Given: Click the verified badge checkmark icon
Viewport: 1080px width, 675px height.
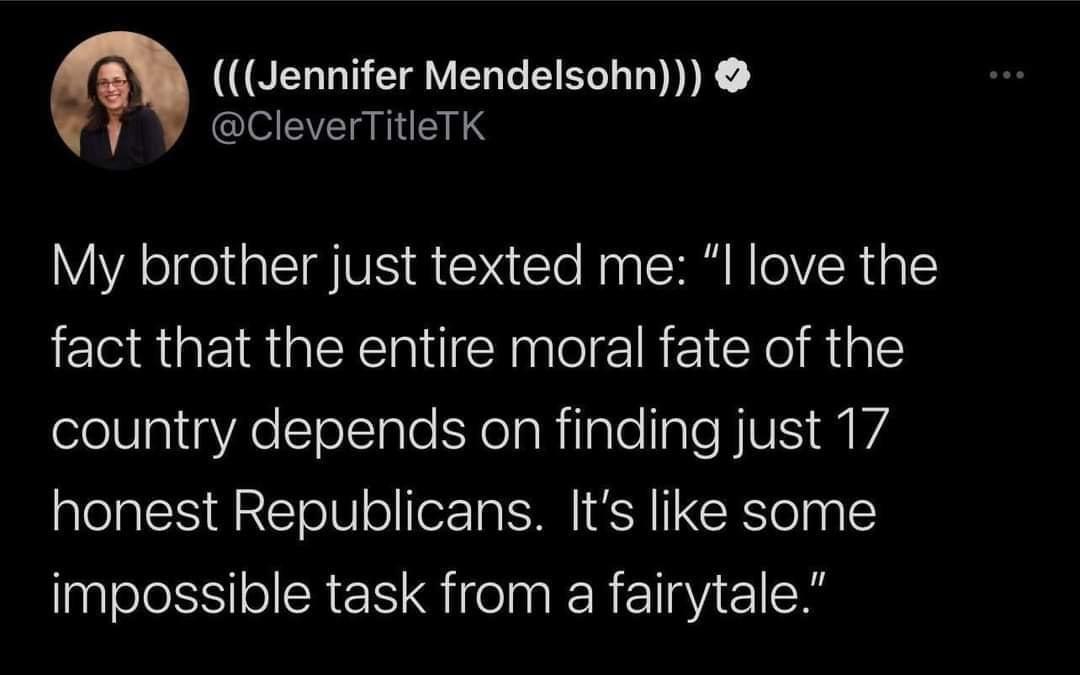Looking at the screenshot, I should click(735, 77).
